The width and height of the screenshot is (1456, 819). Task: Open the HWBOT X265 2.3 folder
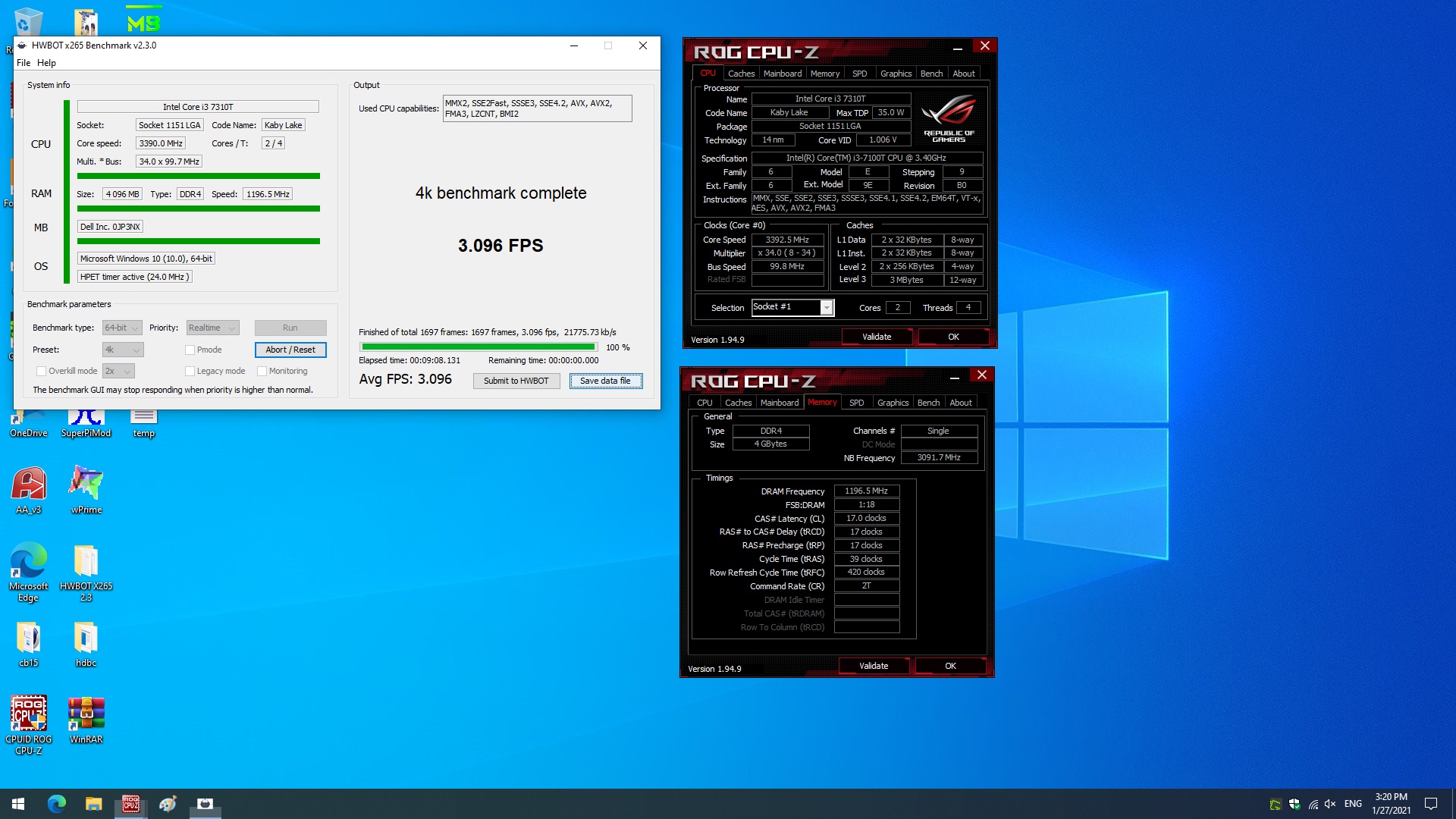[x=86, y=572]
